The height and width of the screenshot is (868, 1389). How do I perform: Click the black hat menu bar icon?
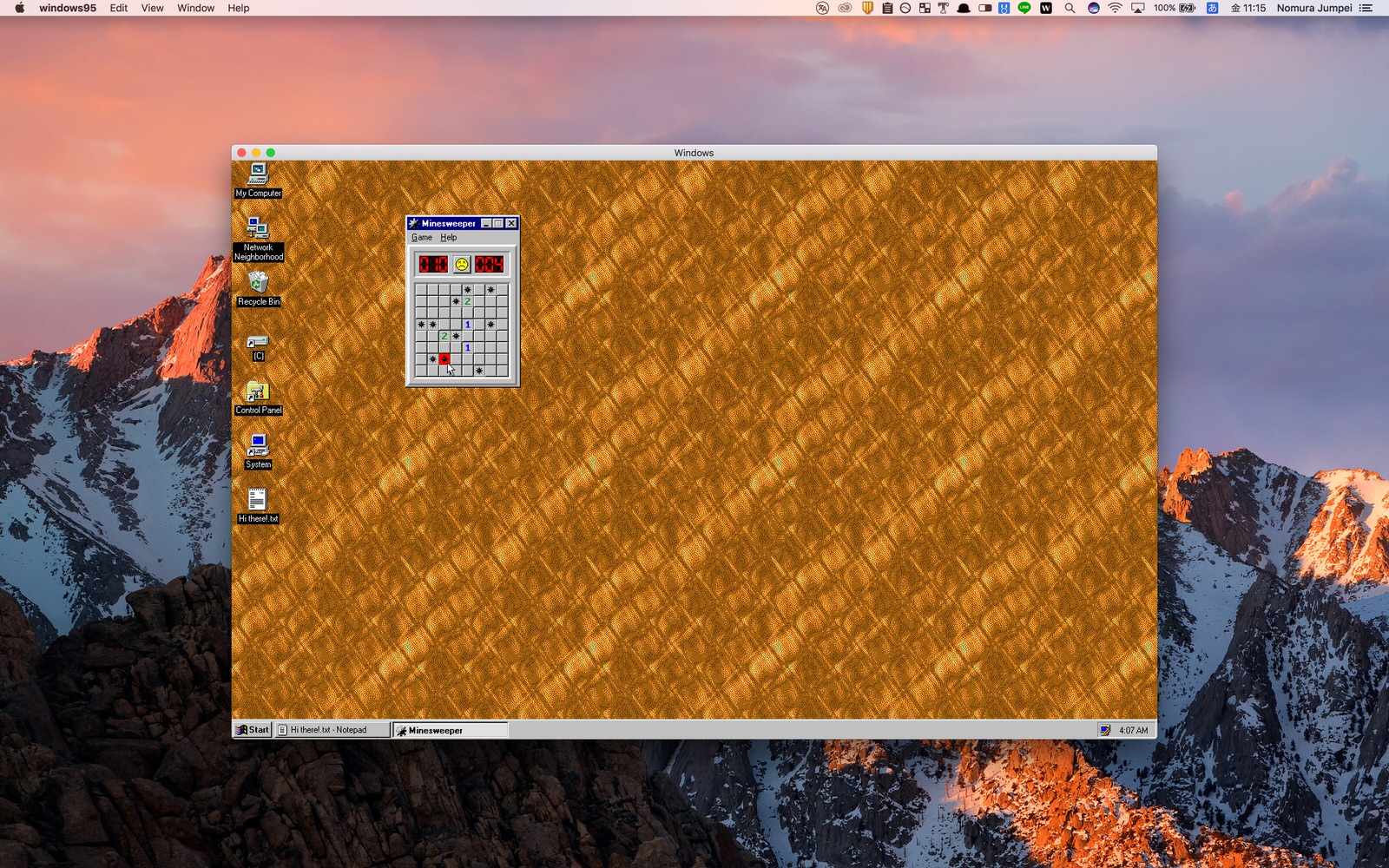click(x=964, y=8)
